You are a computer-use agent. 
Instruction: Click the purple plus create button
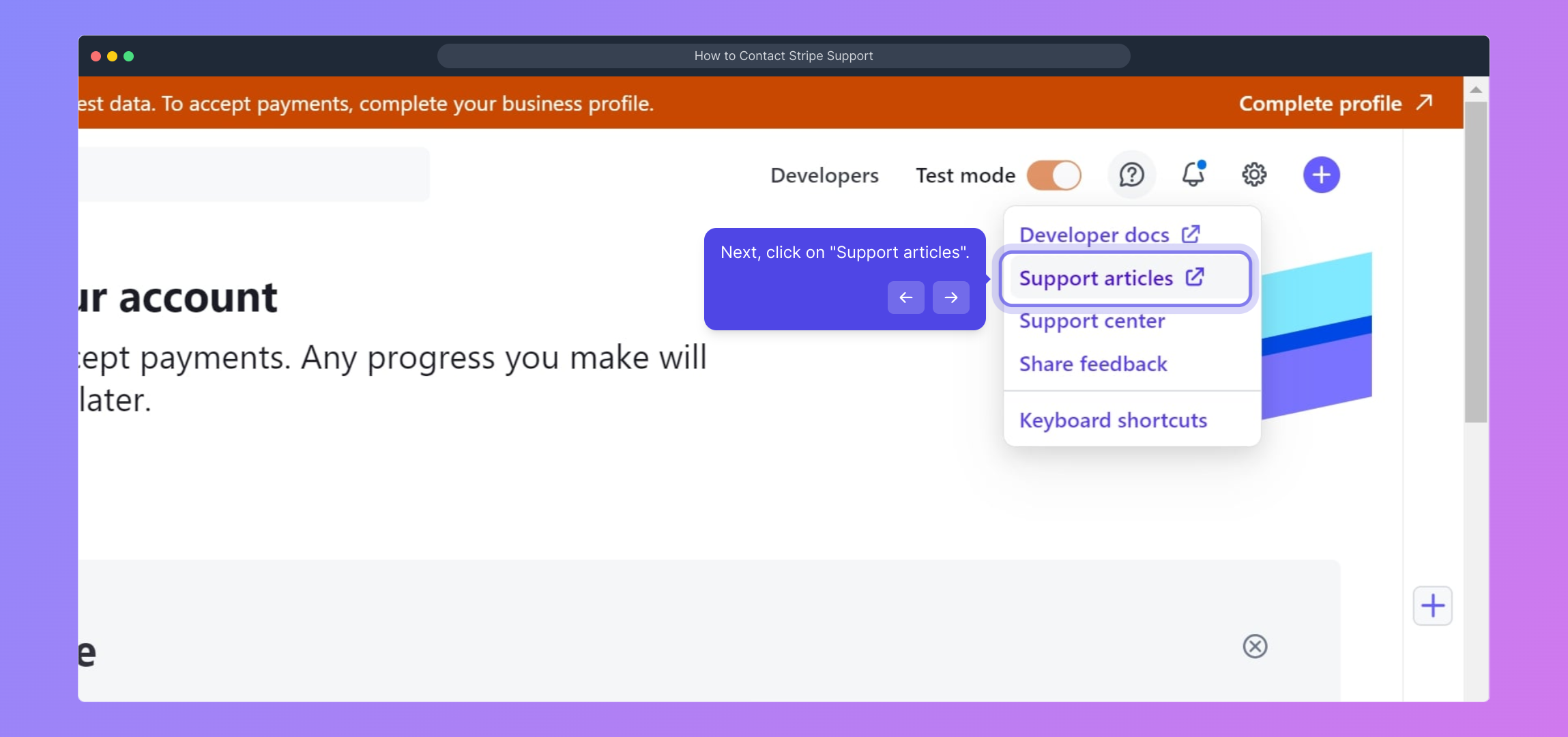pos(1321,175)
